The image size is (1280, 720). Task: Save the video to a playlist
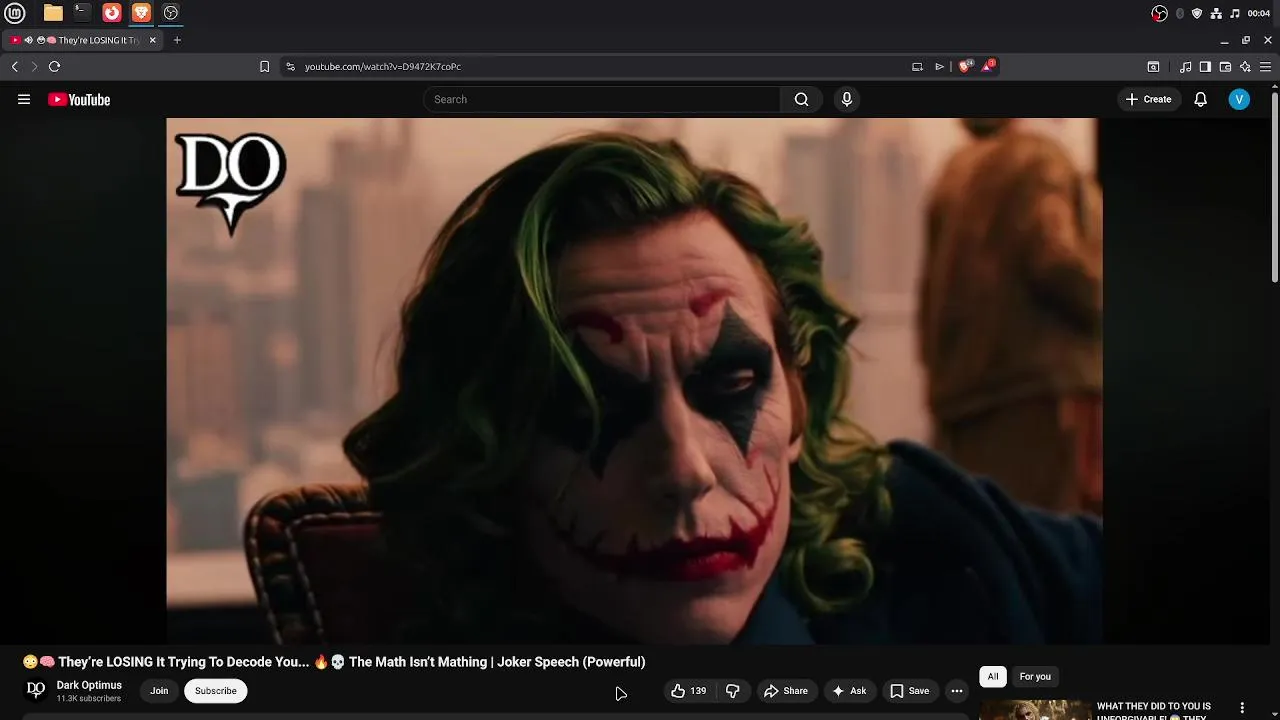(910, 690)
